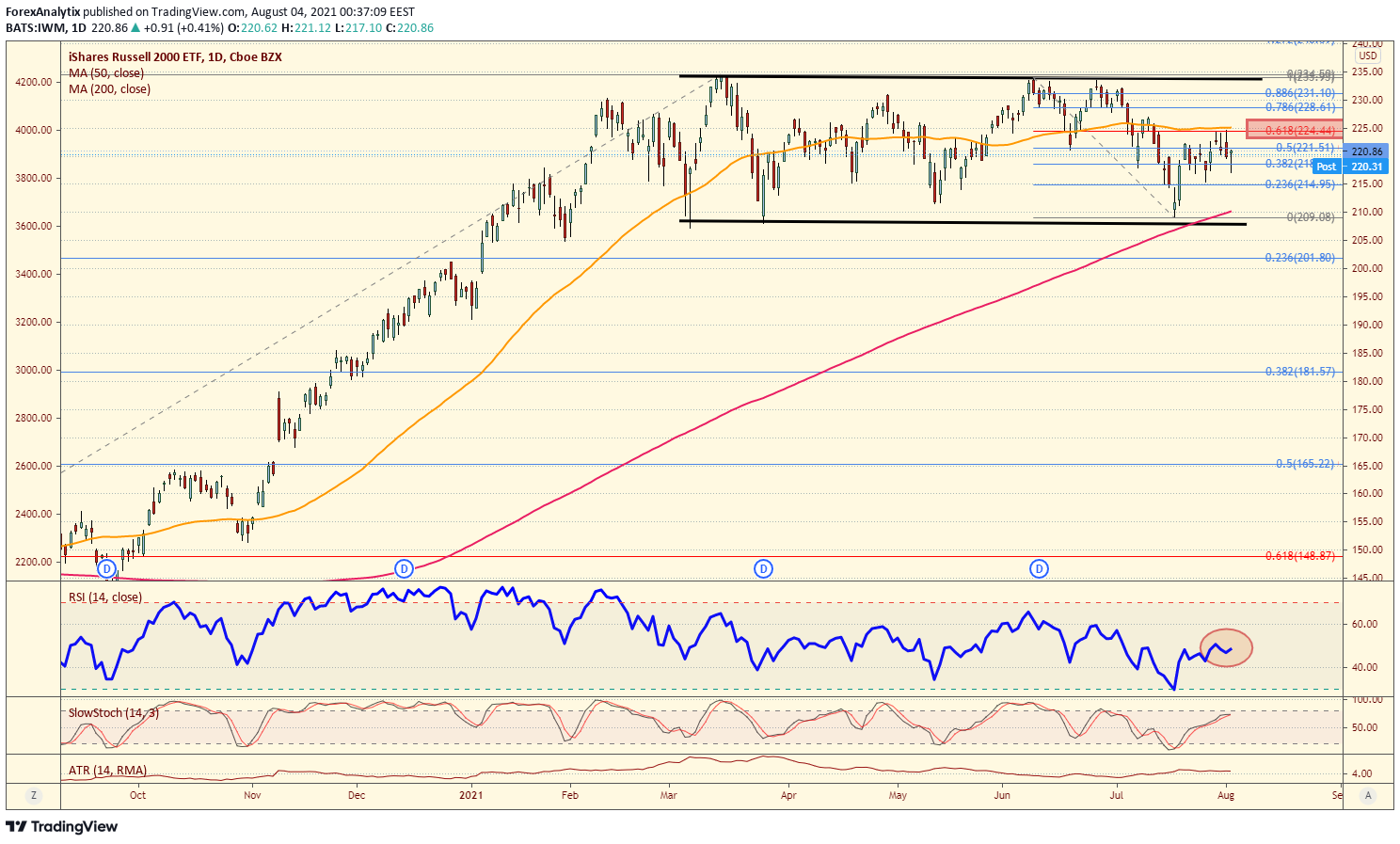This screenshot has width=1400, height=844.
Task: Click the dividend D marker in mid-December
Action: (x=404, y=568)
